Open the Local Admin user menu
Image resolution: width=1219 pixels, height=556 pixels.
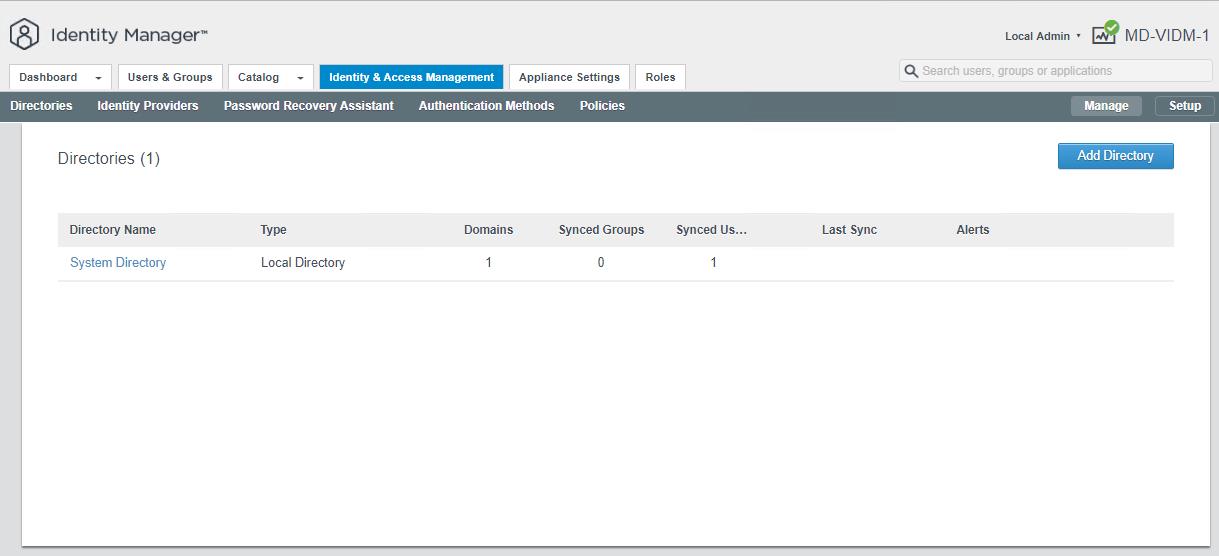(1043, 36)
